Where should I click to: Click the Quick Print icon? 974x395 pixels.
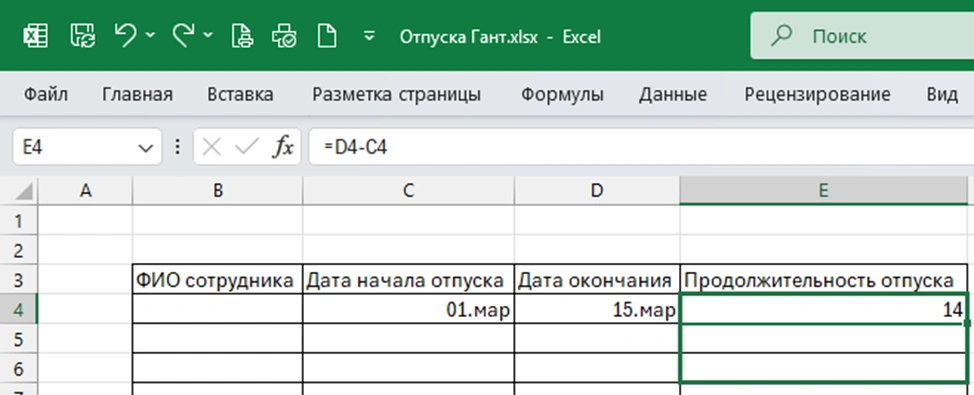click(284, 36)
